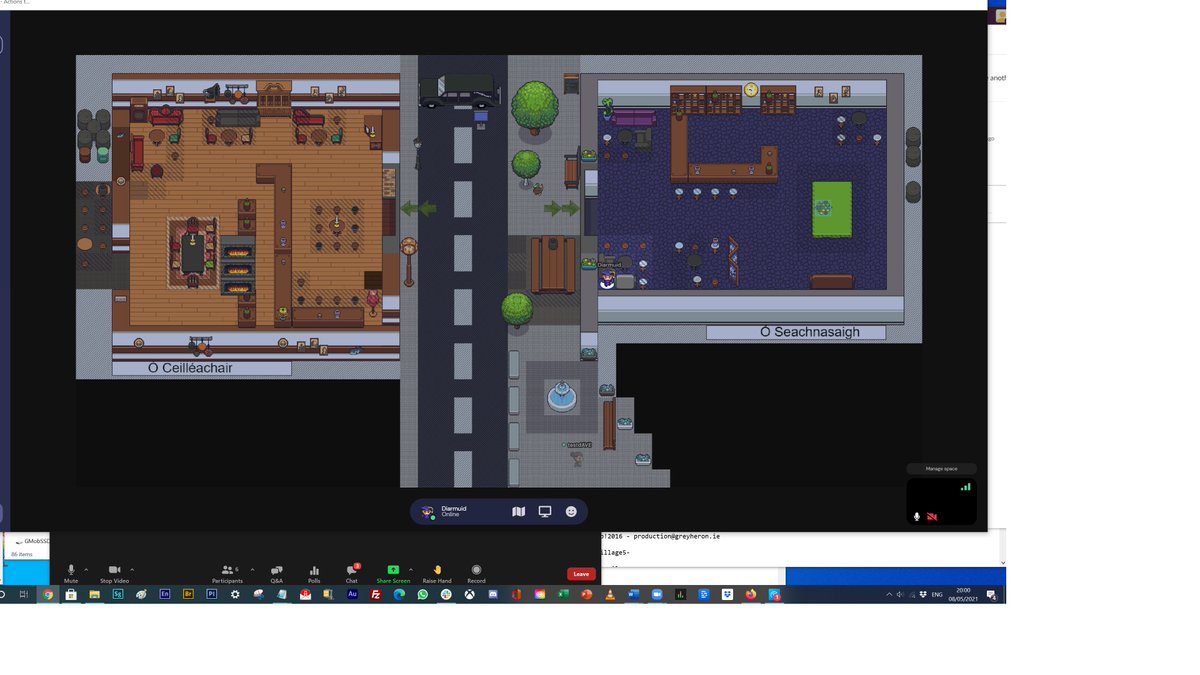The height and width of the screenshot is (675, 1200).
Task: Open Adobe Audition taskbar icon
Action: (352, 594)
